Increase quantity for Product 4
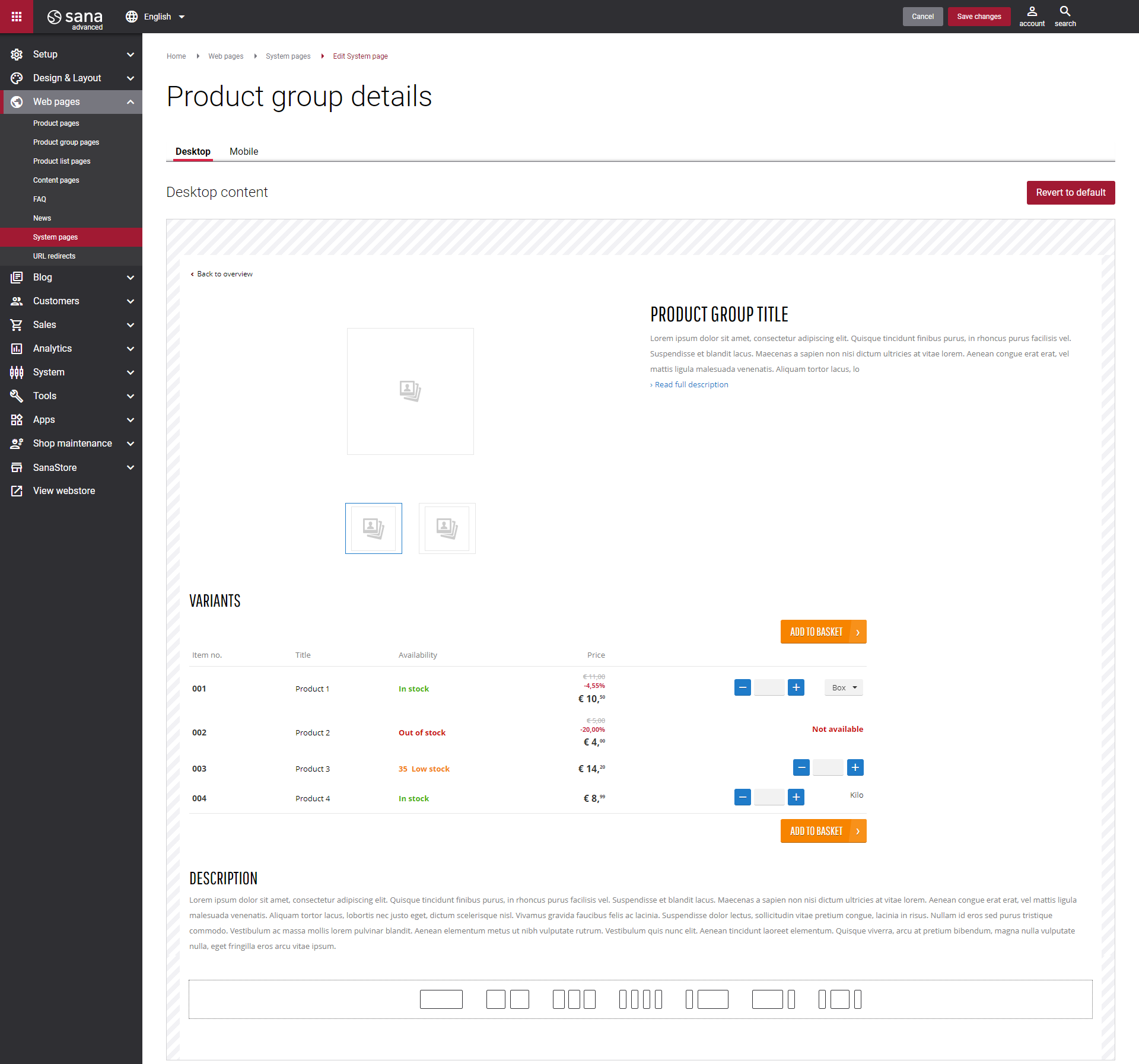This screenshot has width=1139, height=1064. click(796, 797)
